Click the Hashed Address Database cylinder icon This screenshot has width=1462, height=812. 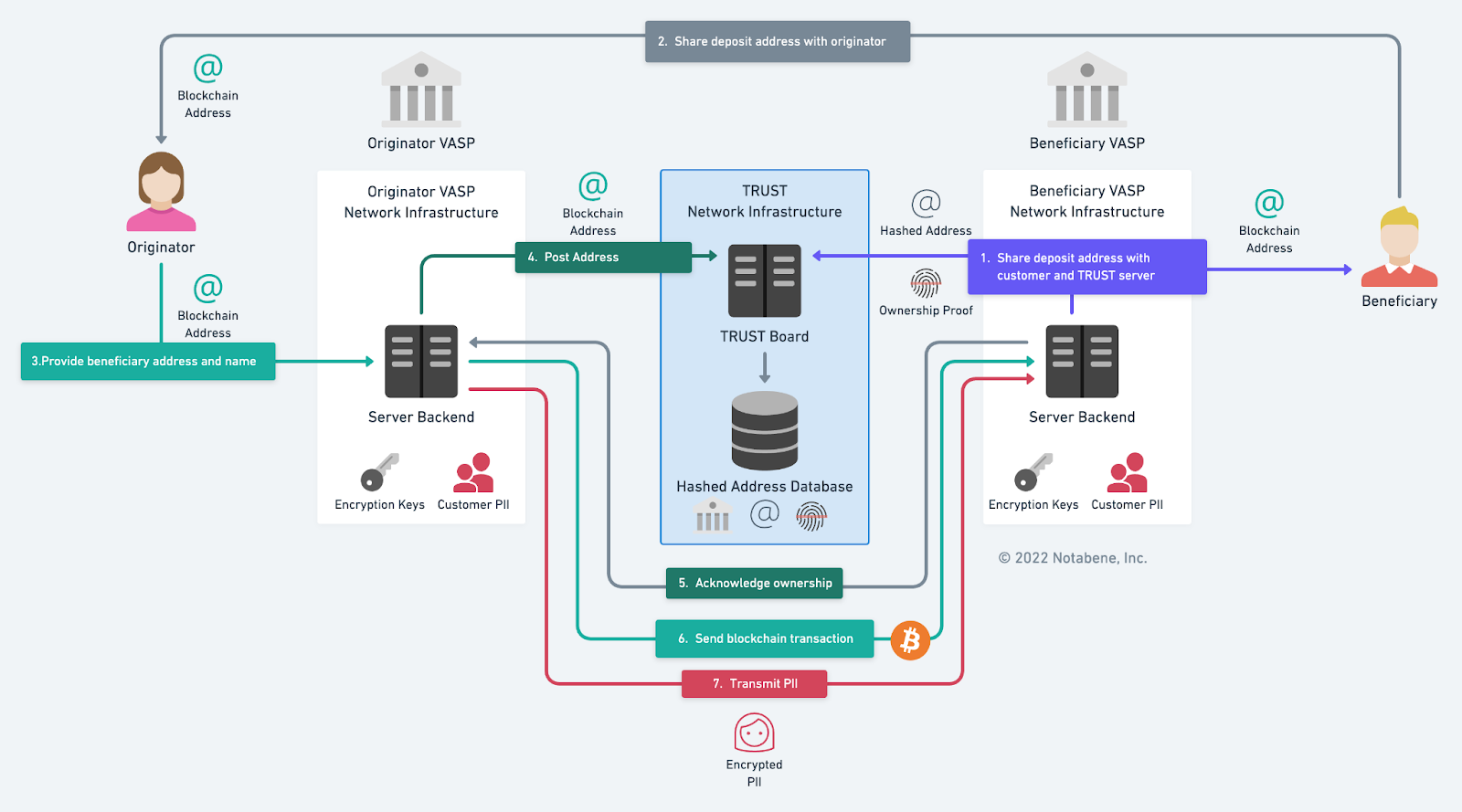pos(765,430)
